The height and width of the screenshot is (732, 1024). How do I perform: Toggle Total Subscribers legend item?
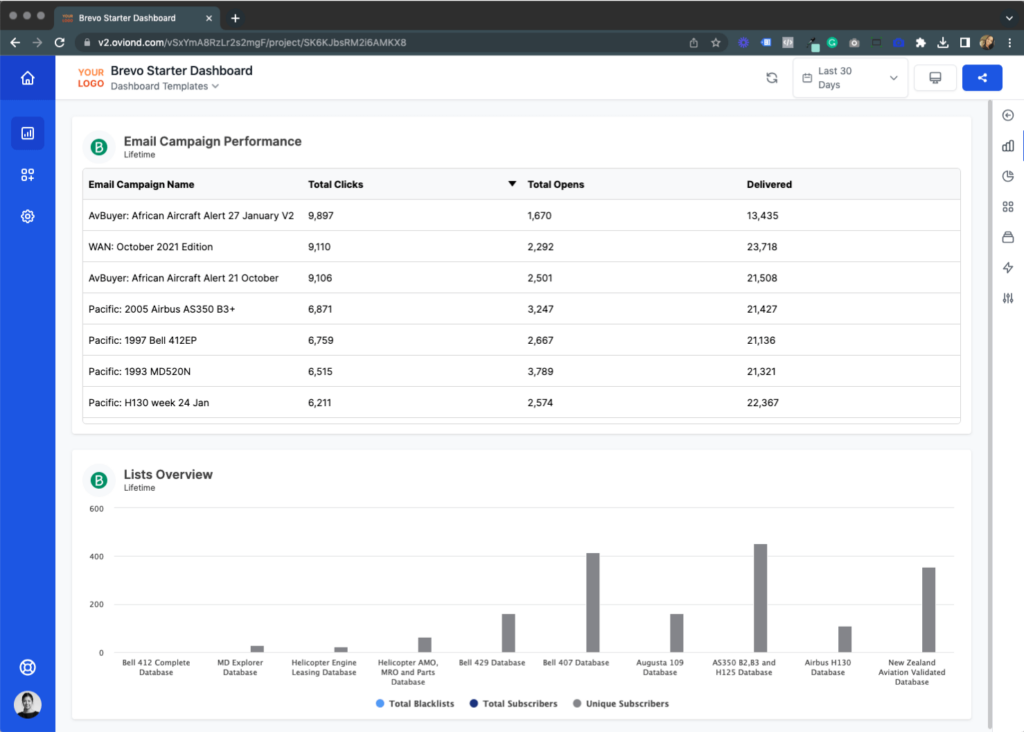[x=514, y=704]
